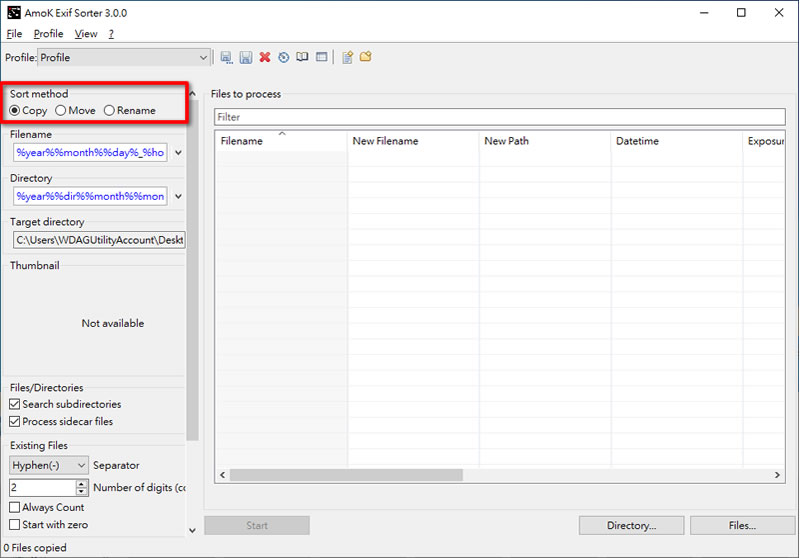Click the Save profile floppy disk icon

click(246, 57)
